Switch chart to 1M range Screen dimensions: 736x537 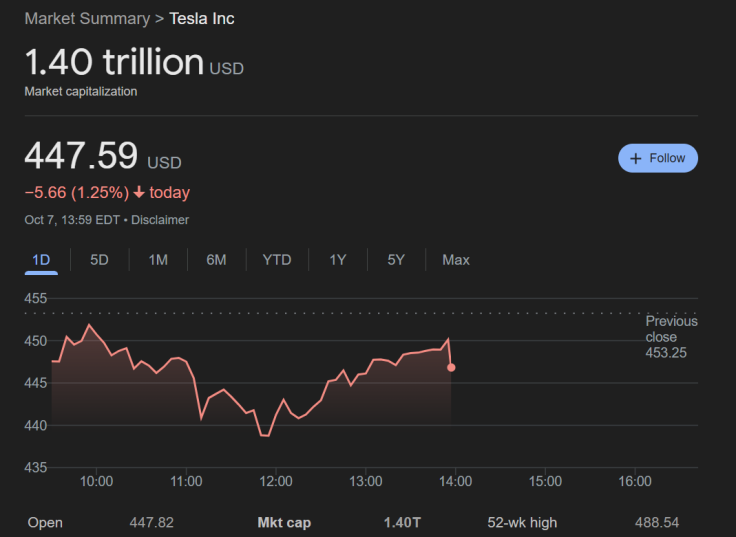point(158,260)
